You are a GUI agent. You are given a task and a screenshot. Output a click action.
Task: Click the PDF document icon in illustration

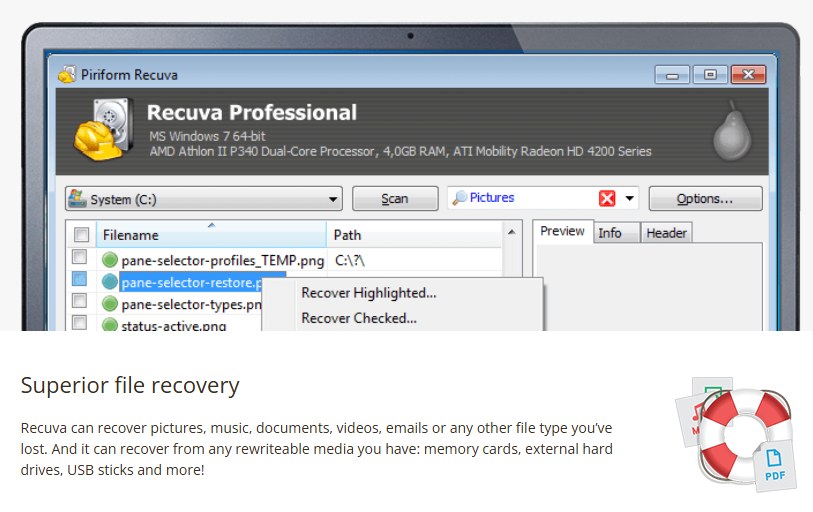(775, 465)
